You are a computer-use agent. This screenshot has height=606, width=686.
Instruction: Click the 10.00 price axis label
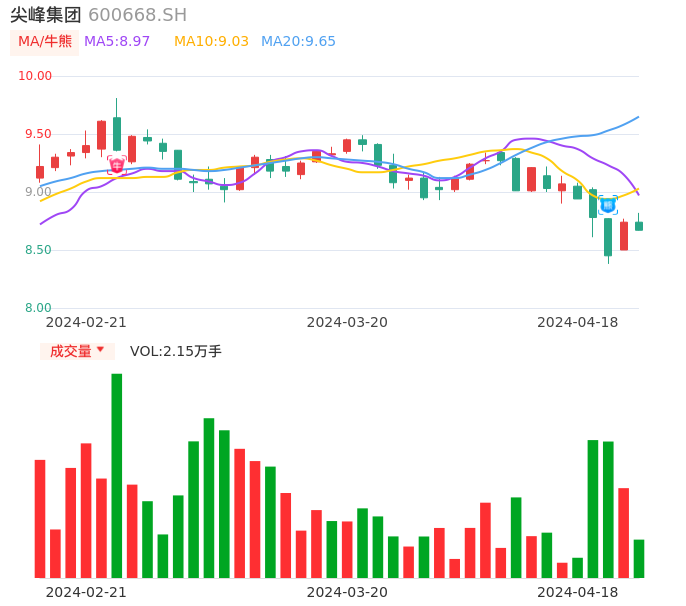(x=35, y=76)
